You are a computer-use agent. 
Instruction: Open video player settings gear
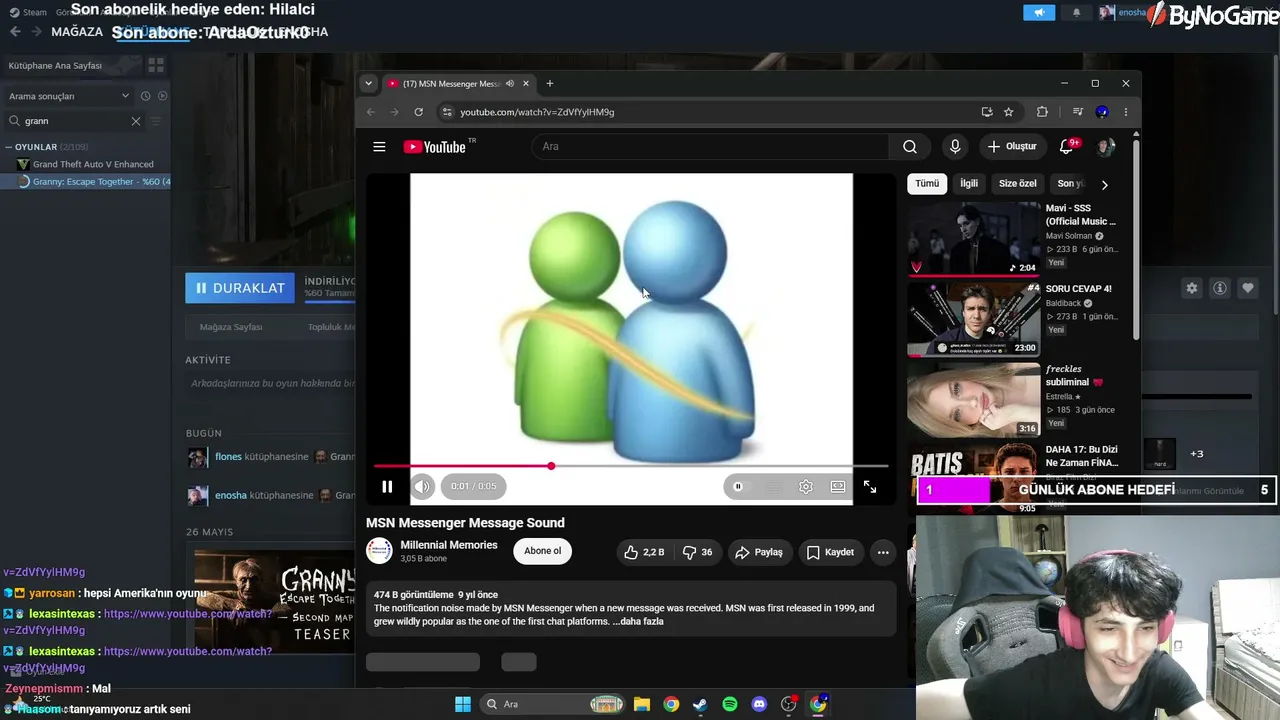806,487
